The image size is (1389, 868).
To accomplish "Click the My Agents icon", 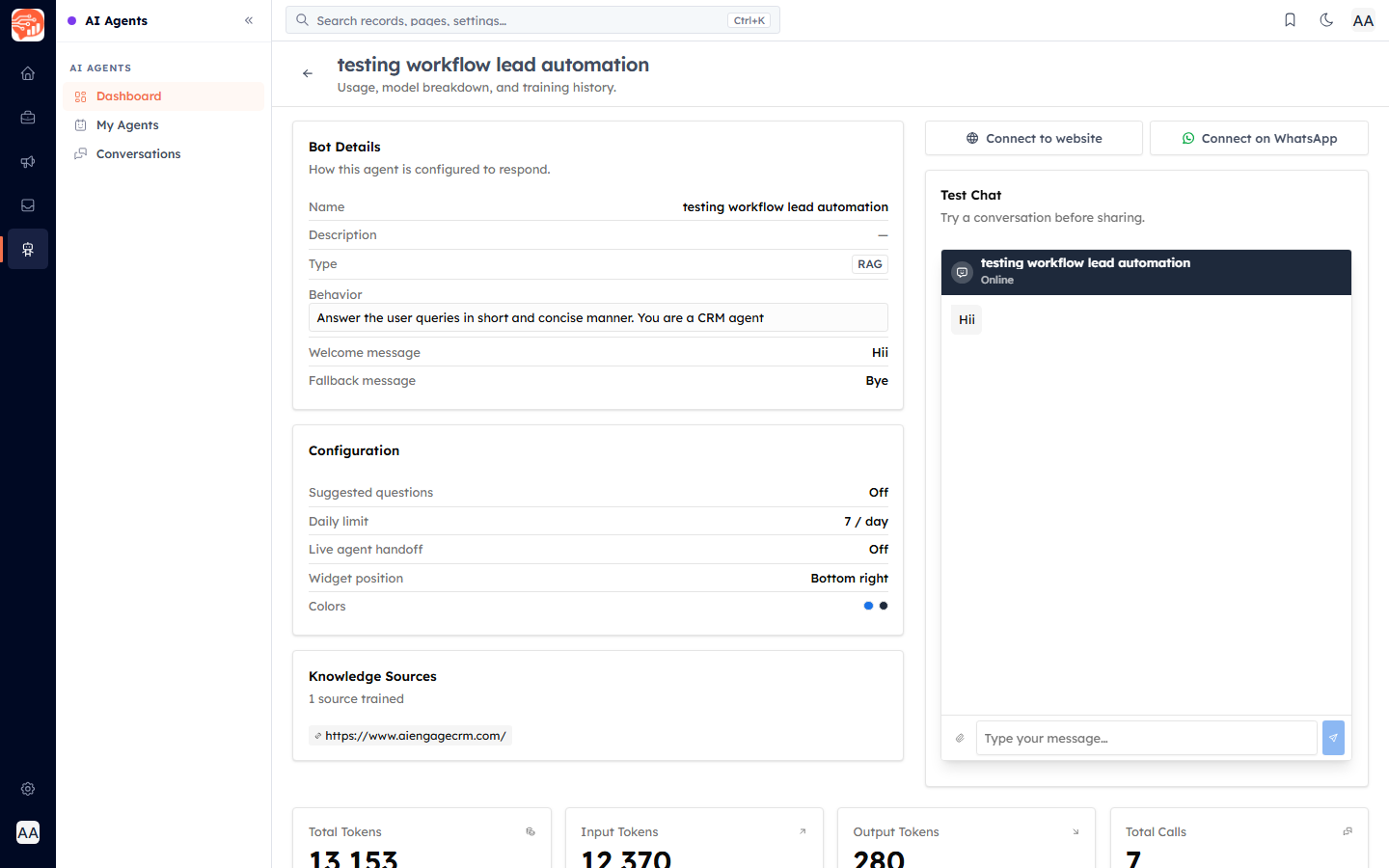I will click(x=81, y=125).
